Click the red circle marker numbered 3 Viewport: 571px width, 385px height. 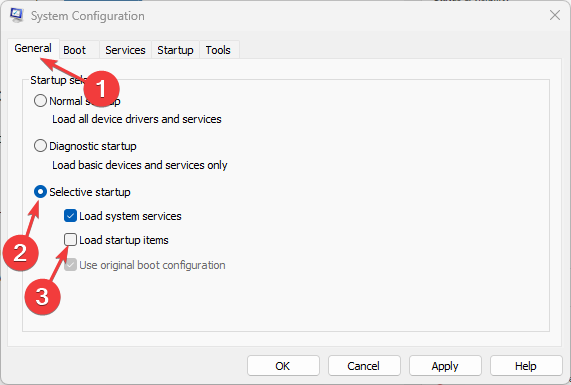tap(42, 296)
